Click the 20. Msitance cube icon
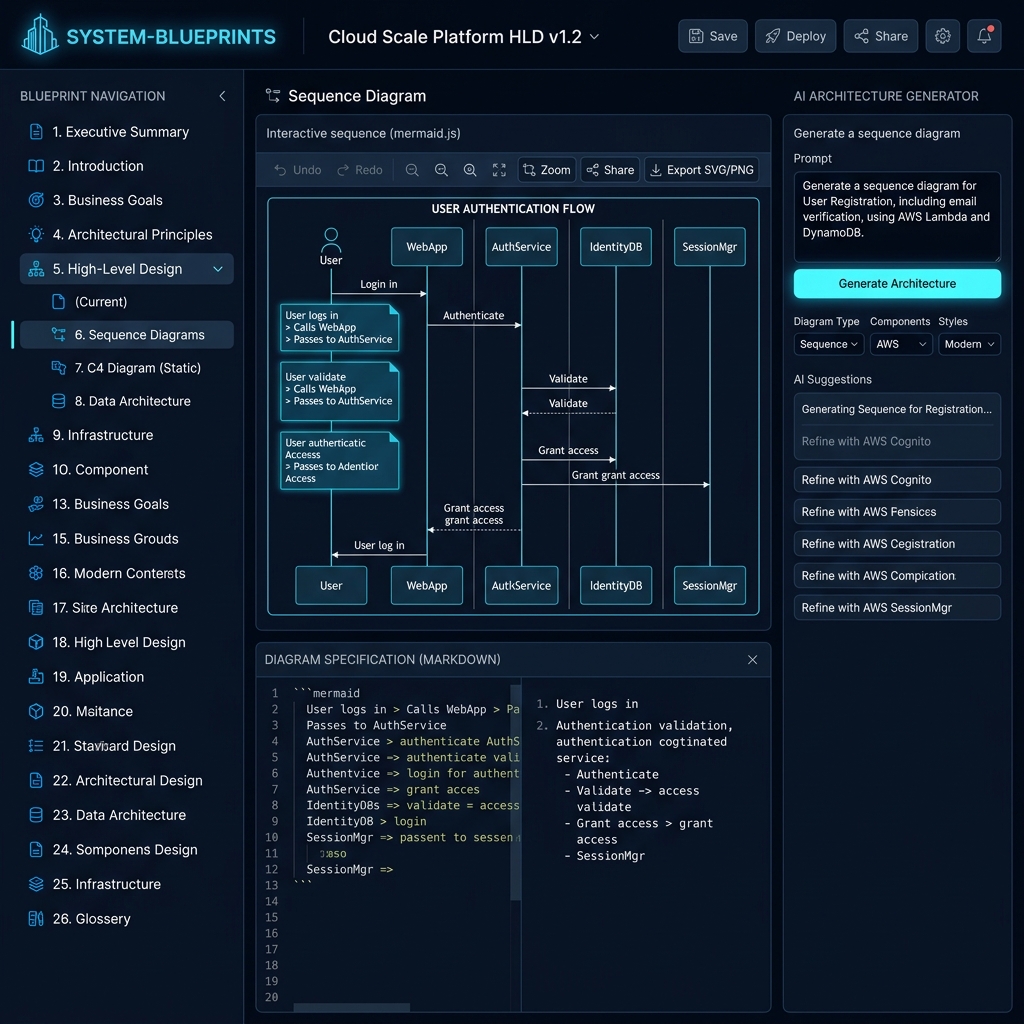This screenshot has width=1024, height=1024. tap(37, 711)
